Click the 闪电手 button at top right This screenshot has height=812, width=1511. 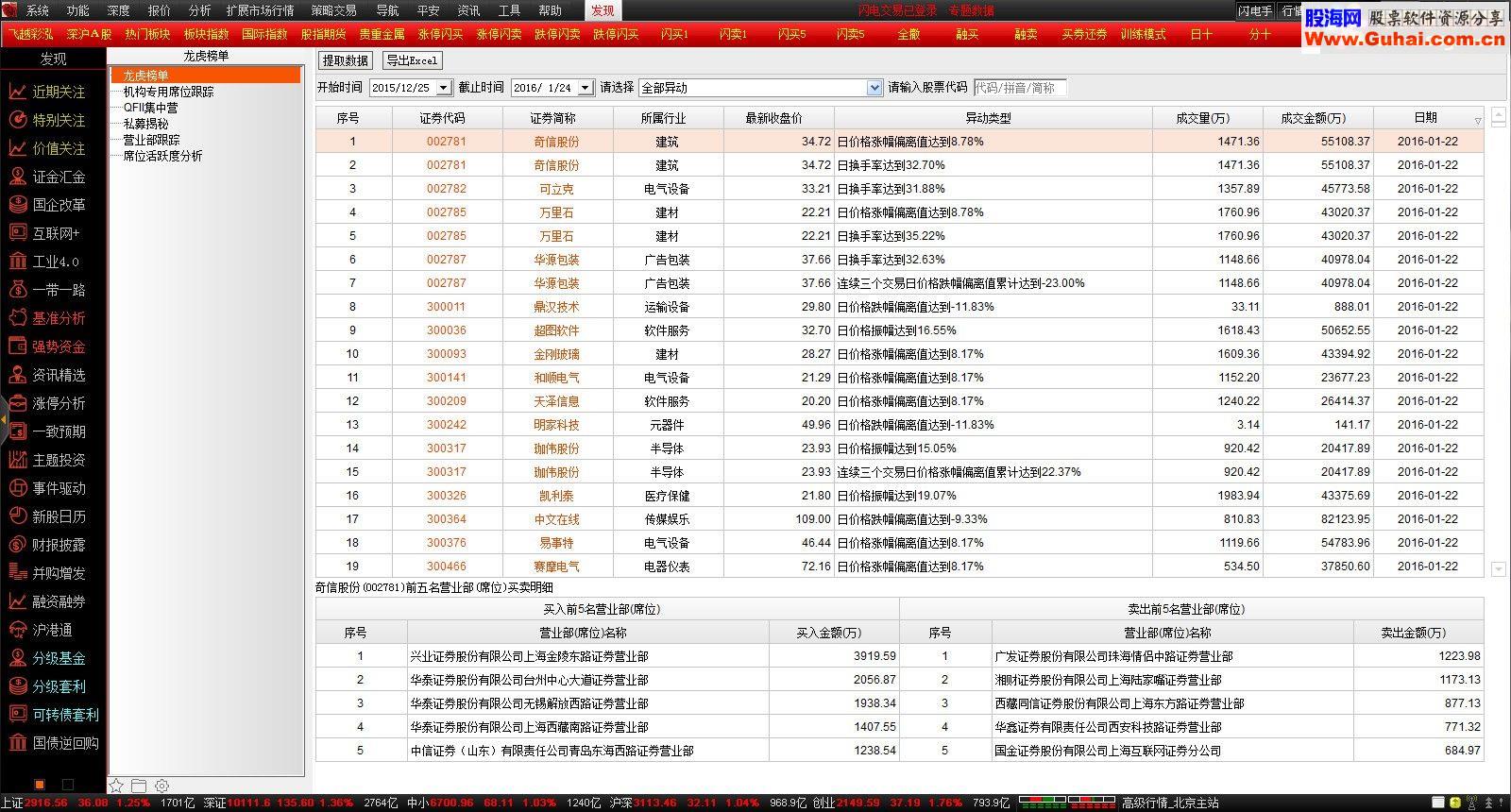(1255, 10)
